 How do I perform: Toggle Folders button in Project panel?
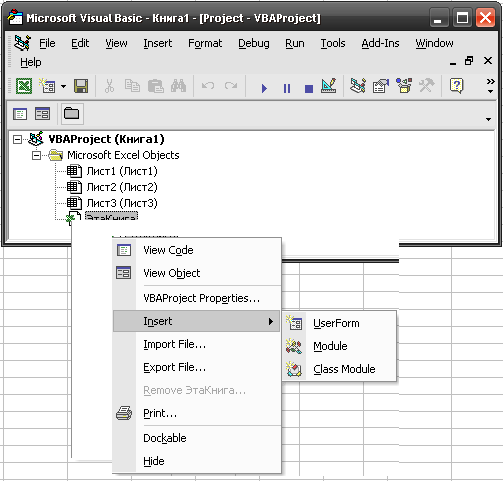[x=71, y=114]
